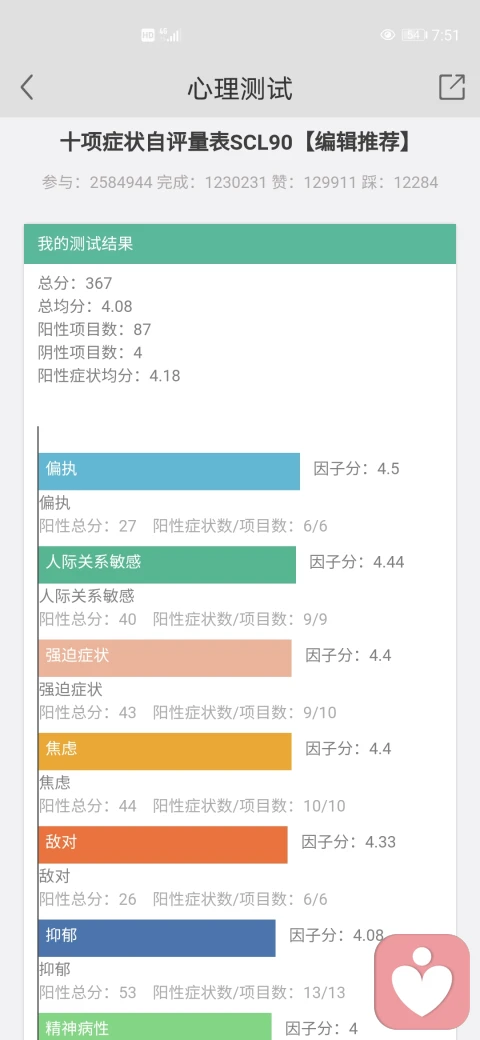Tap the dark blue 抑郁 bar
Screen dimensions: 480x1040
click(x=157, y=938)
